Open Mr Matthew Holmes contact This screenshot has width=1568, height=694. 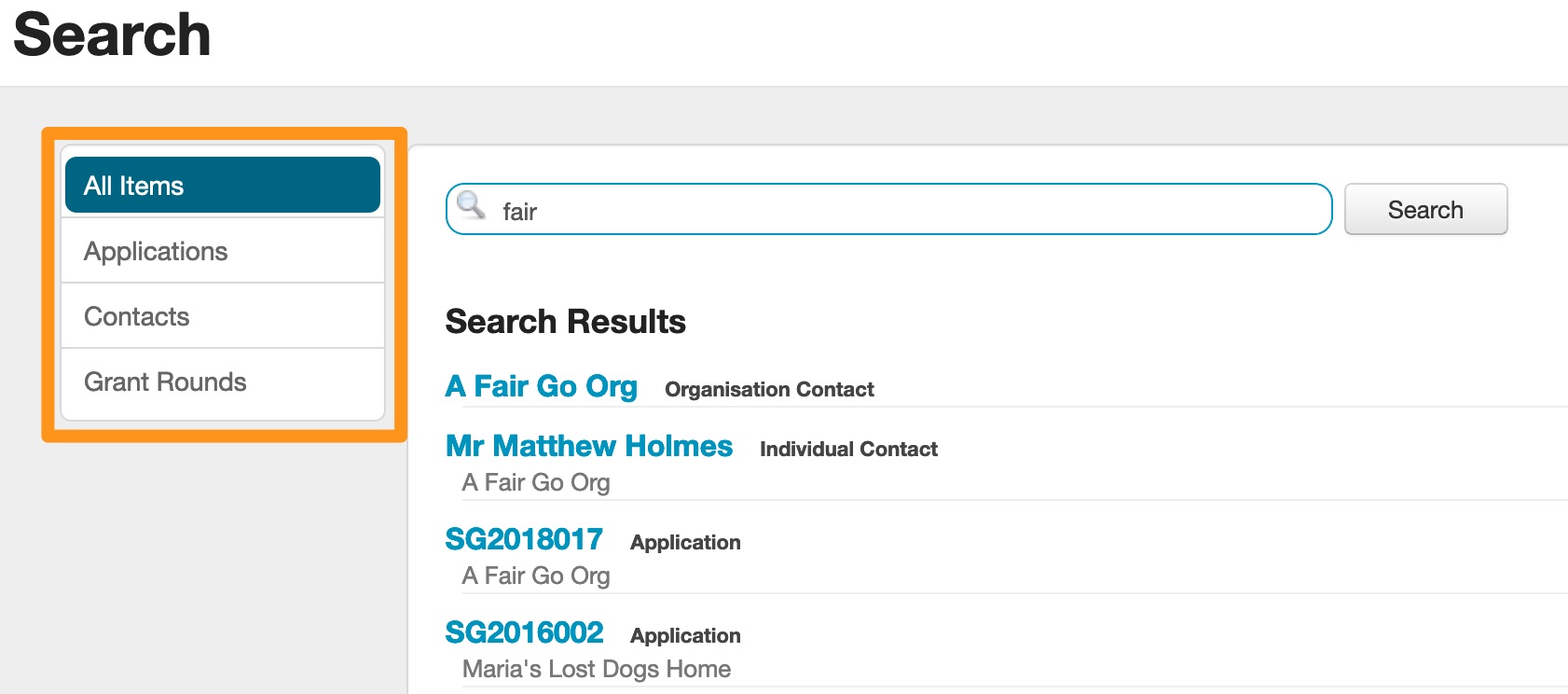589,446
